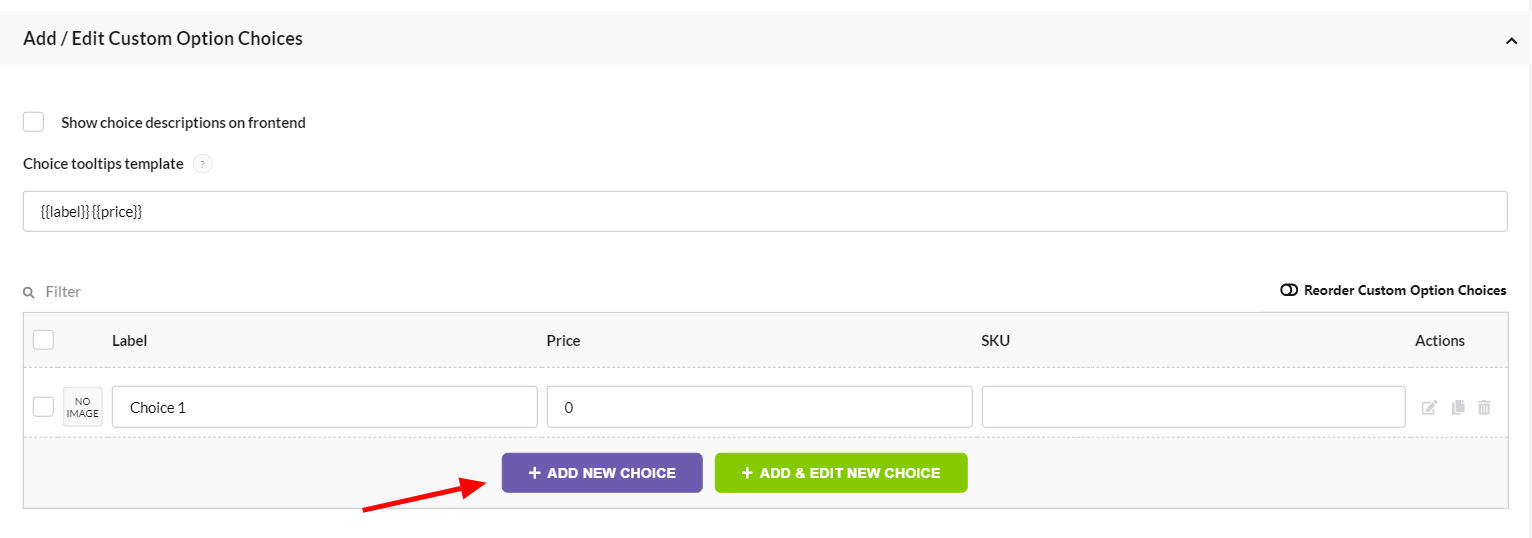Check the Choice 1 row checkbox
Screen dimensions: 1532x538
click(43, 407)
